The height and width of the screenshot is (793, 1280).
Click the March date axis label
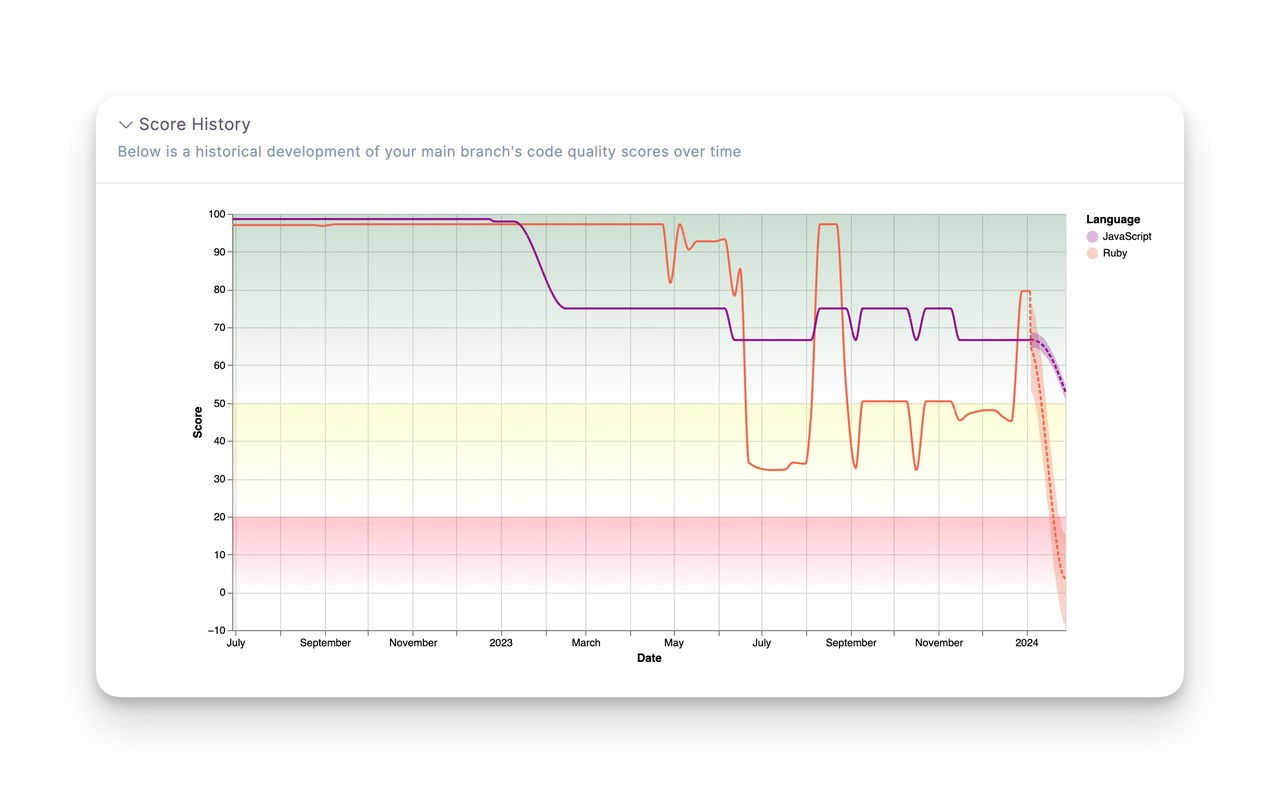click(586, 643)
